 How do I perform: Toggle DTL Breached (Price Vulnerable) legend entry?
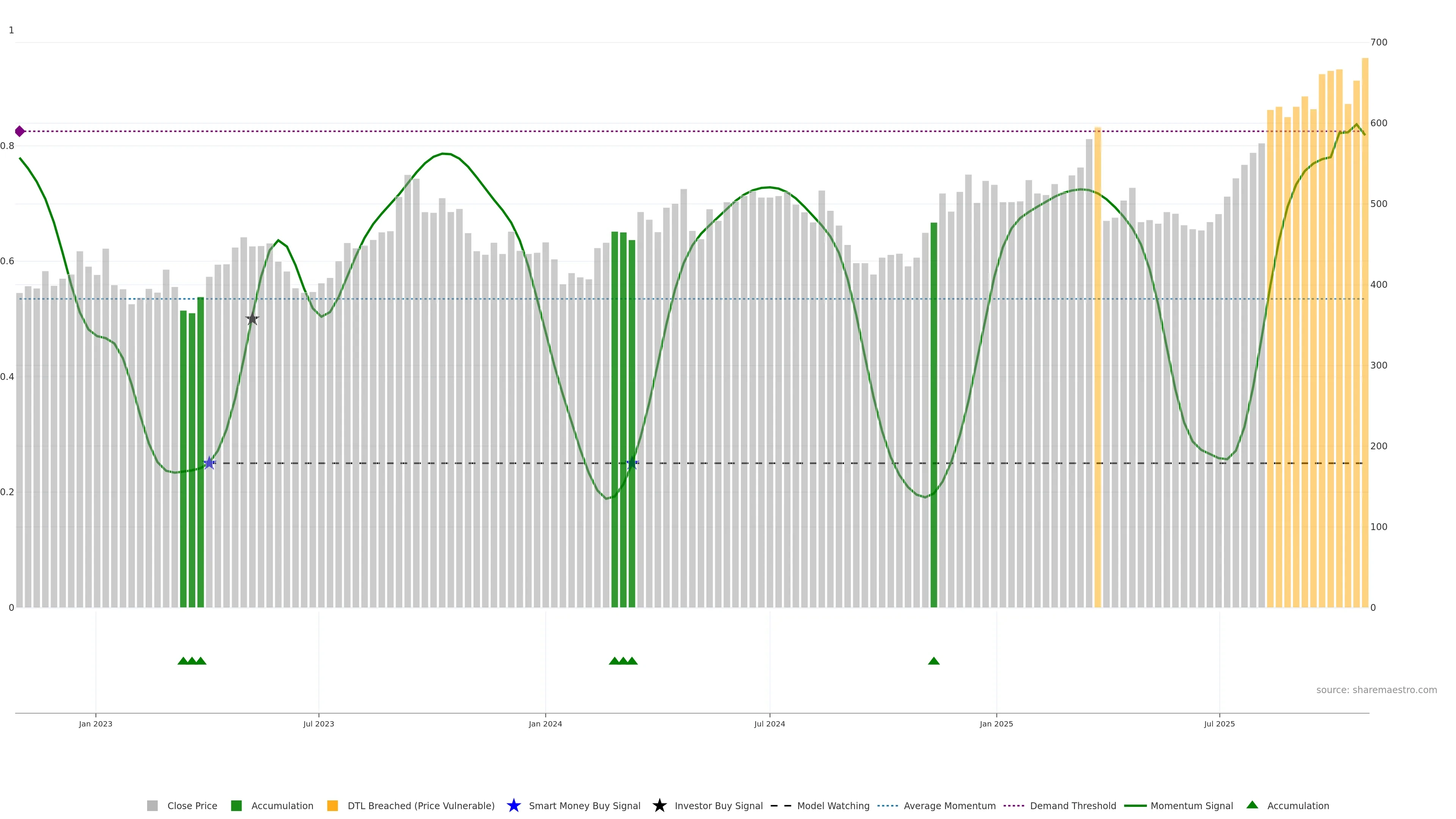[420, 805]
